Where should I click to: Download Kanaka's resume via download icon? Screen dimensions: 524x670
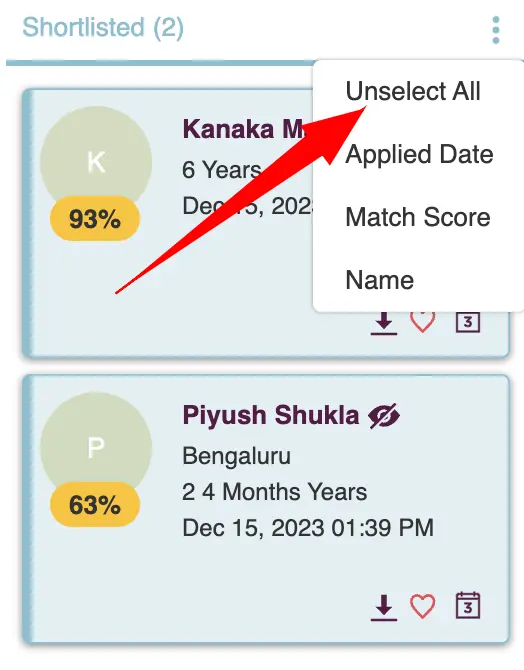click(384, 323)
